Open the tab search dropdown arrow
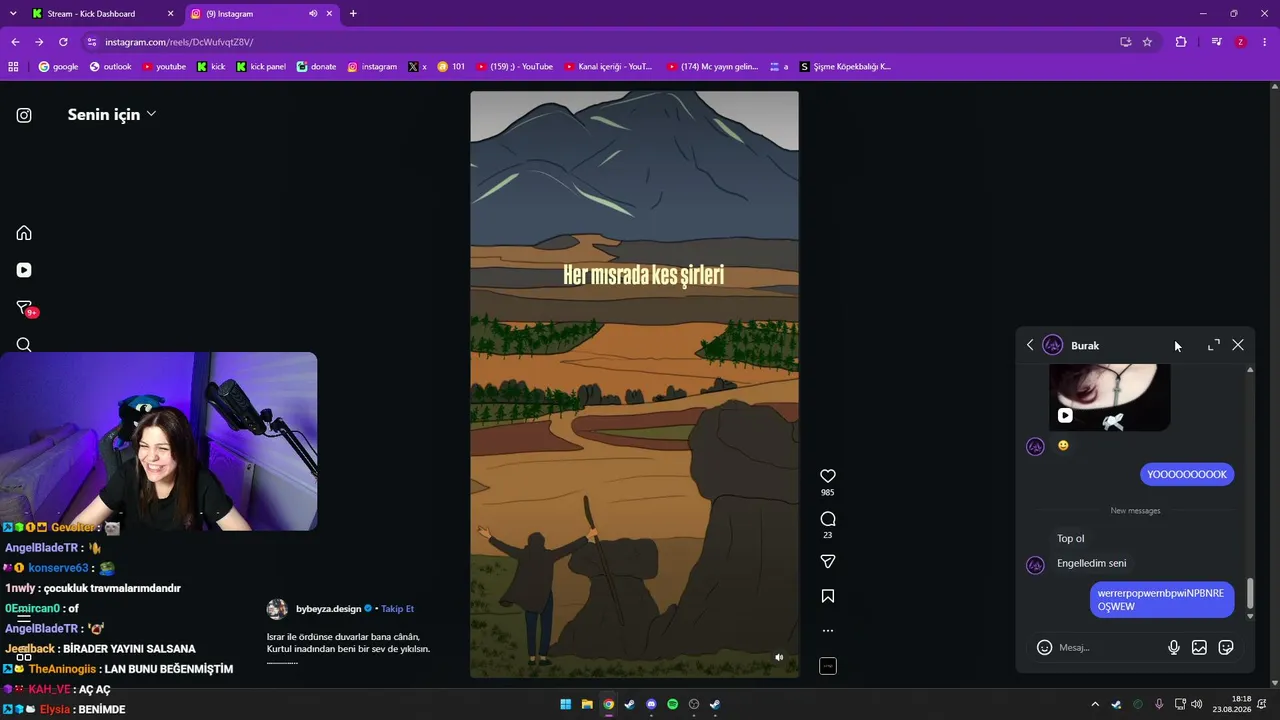This screenshot has width=1280, height=720. (x=13, y=14)
